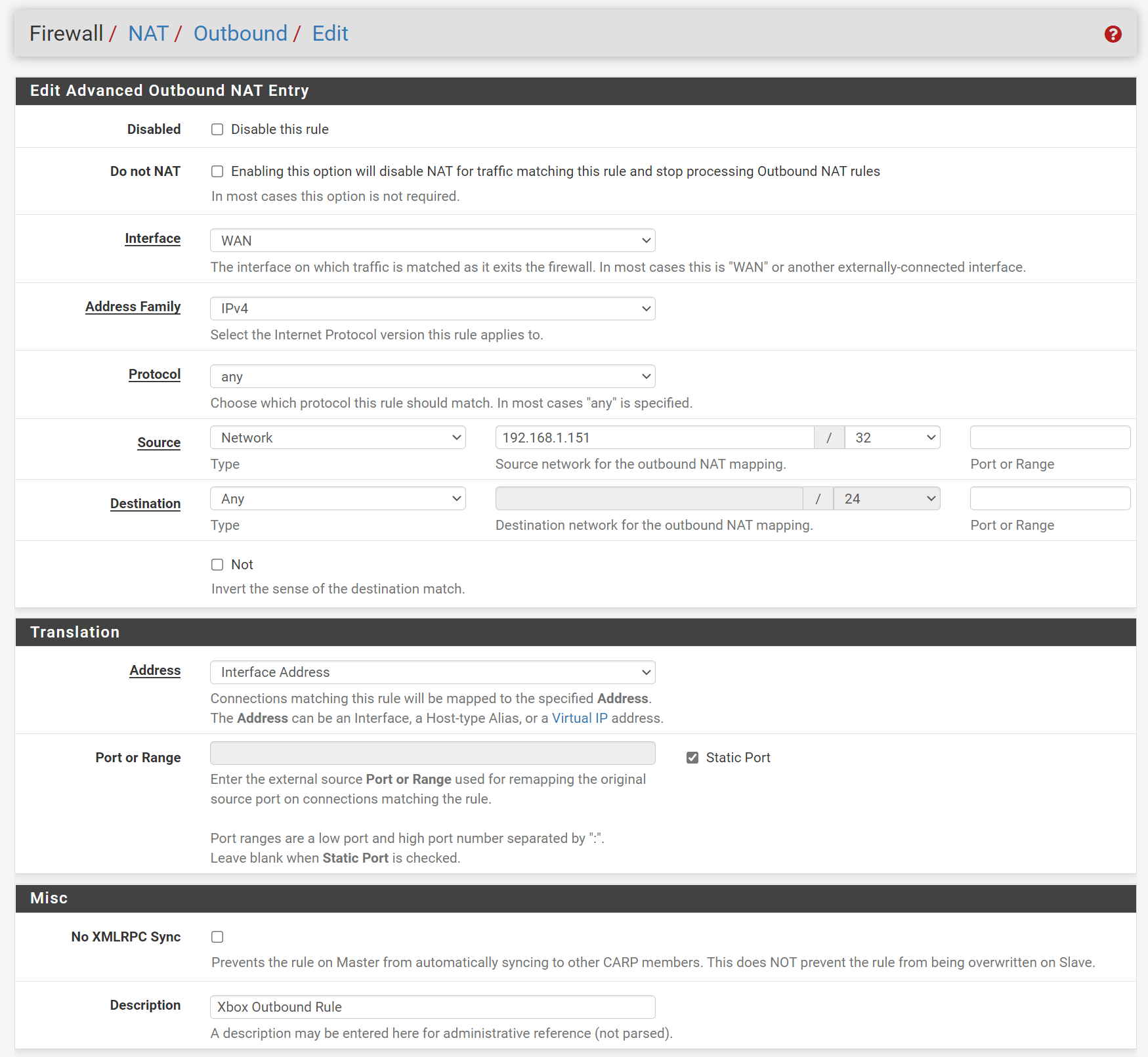Expand the Translation Address dropdown
This screenshot has height=1057, width=1148.
[433, 672]
